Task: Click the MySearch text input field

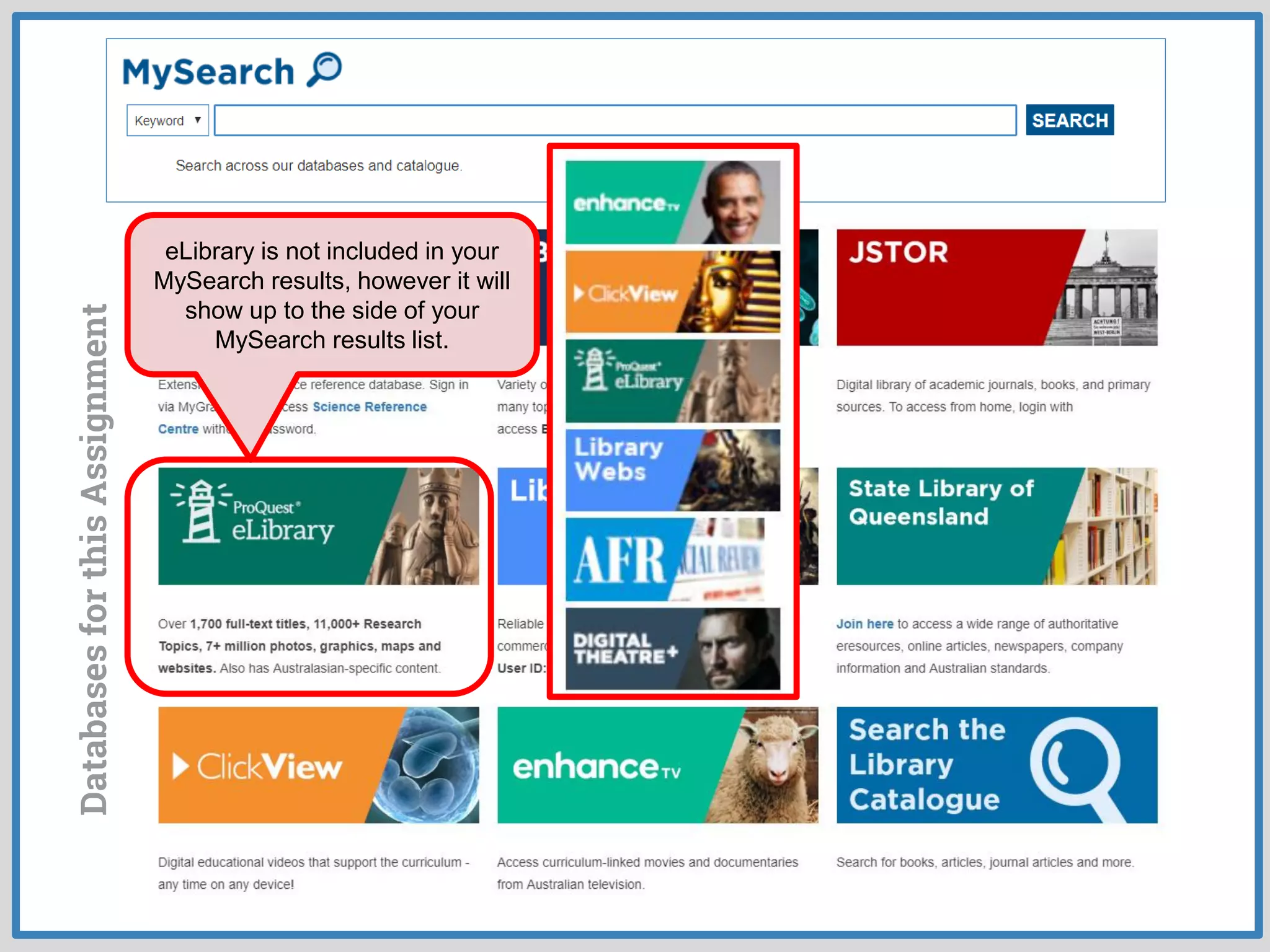Action: 615,120
